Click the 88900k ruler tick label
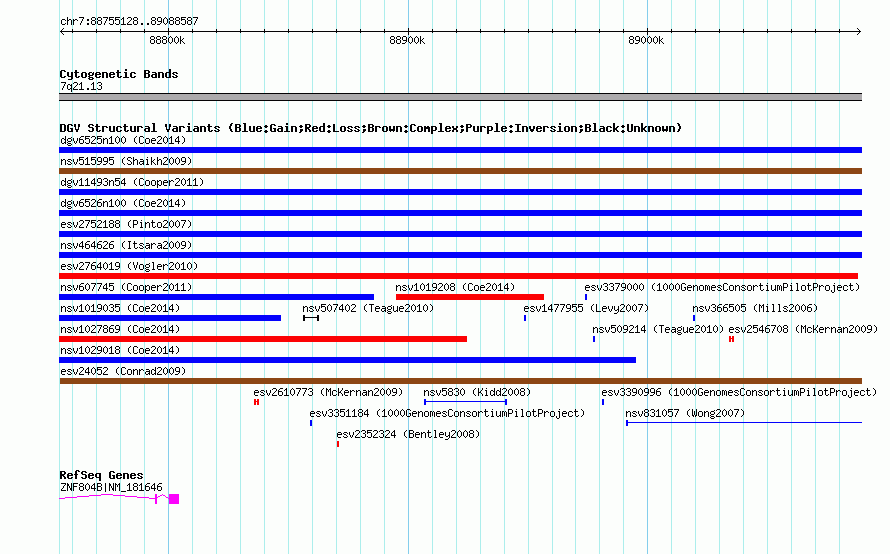The height and width of the screenshot is (554, 890). pos(407,40)
